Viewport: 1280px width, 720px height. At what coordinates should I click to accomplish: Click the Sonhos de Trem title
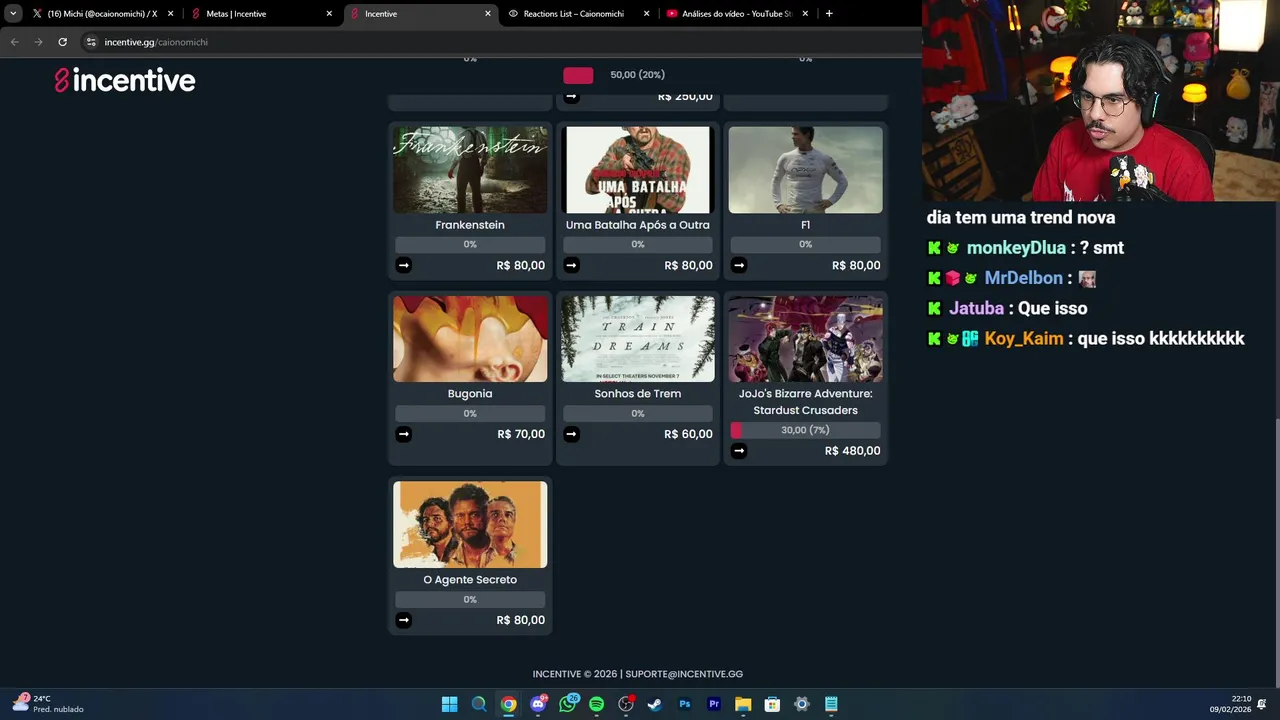638,394
